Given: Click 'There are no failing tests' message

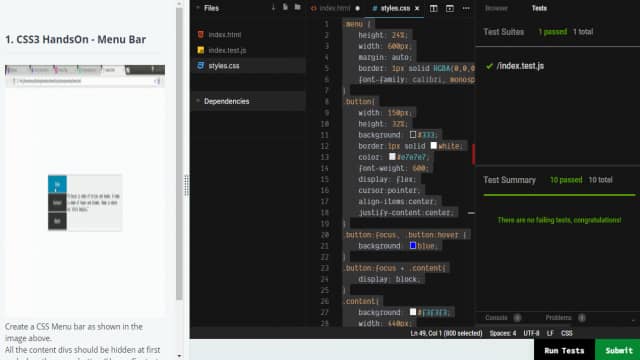Looking at the screenshot, I should (x=559, y=220).
